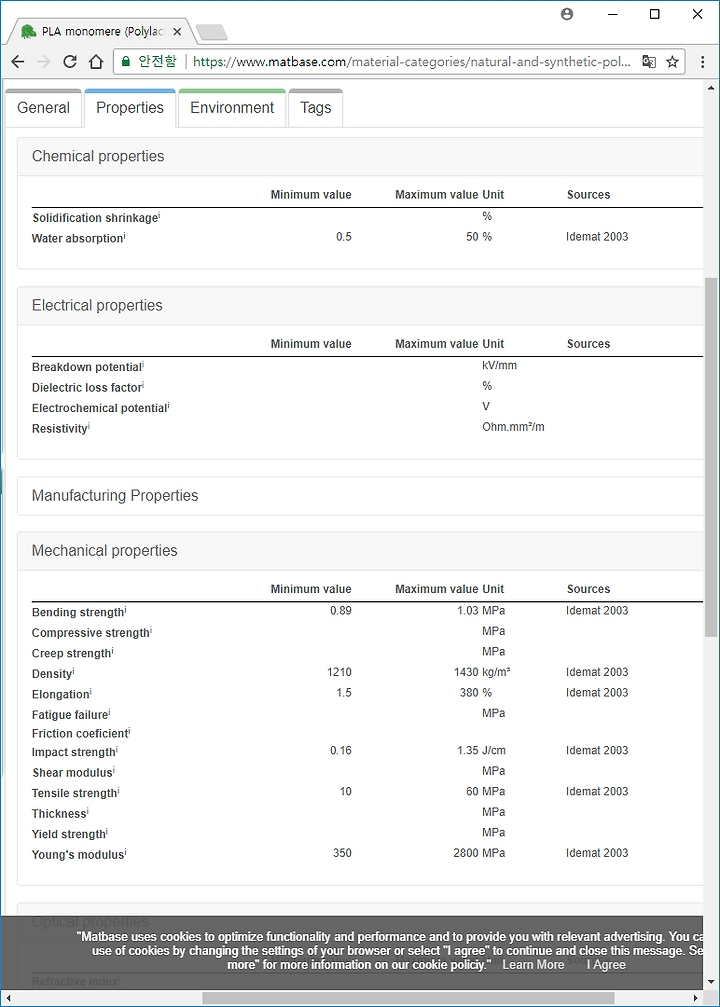The image size is (720, 1007).
Task: Show info for Water absorption
Action: tap(125, 235)
